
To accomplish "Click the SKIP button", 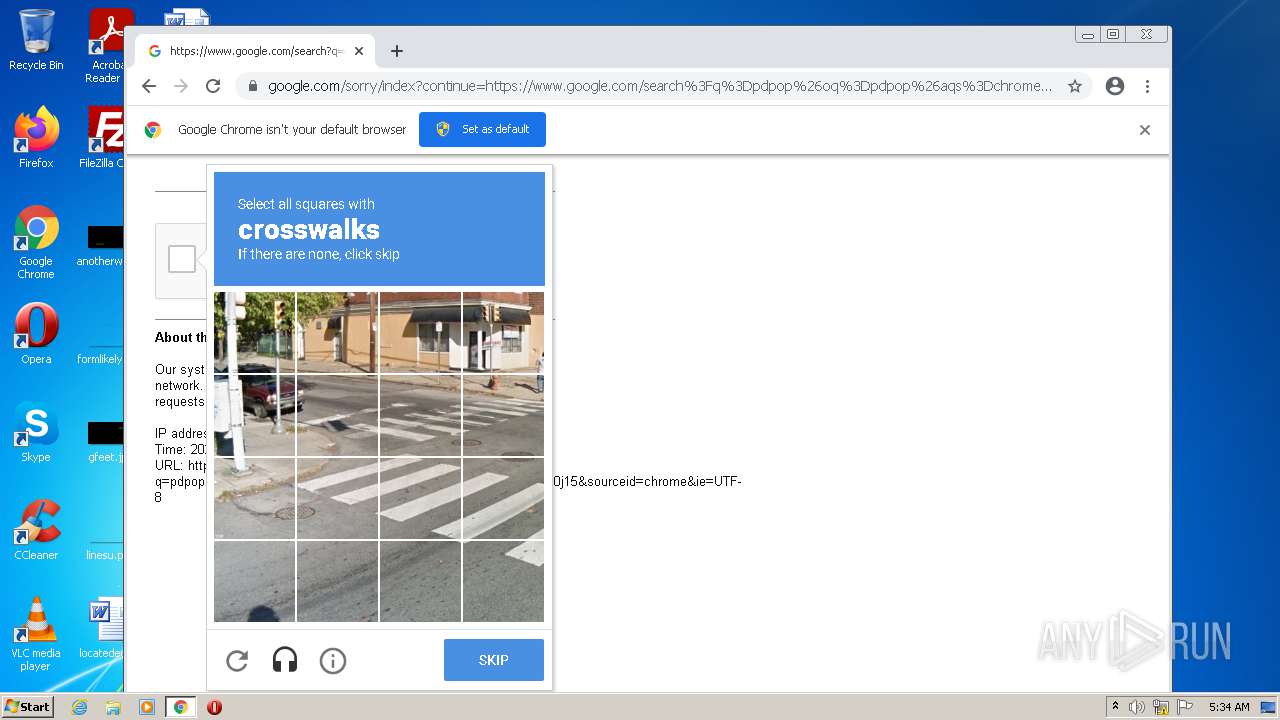I will pyautogui.click(x=494, y=660).
